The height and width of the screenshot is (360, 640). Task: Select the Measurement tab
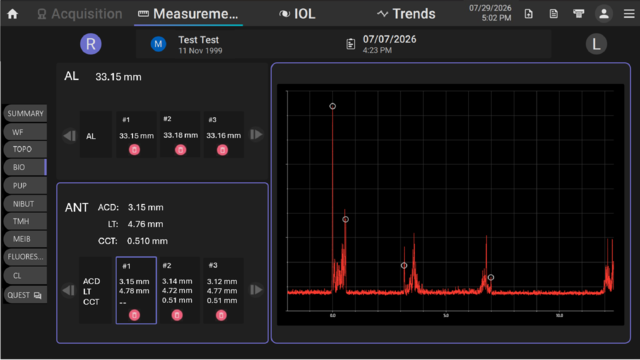188,14
